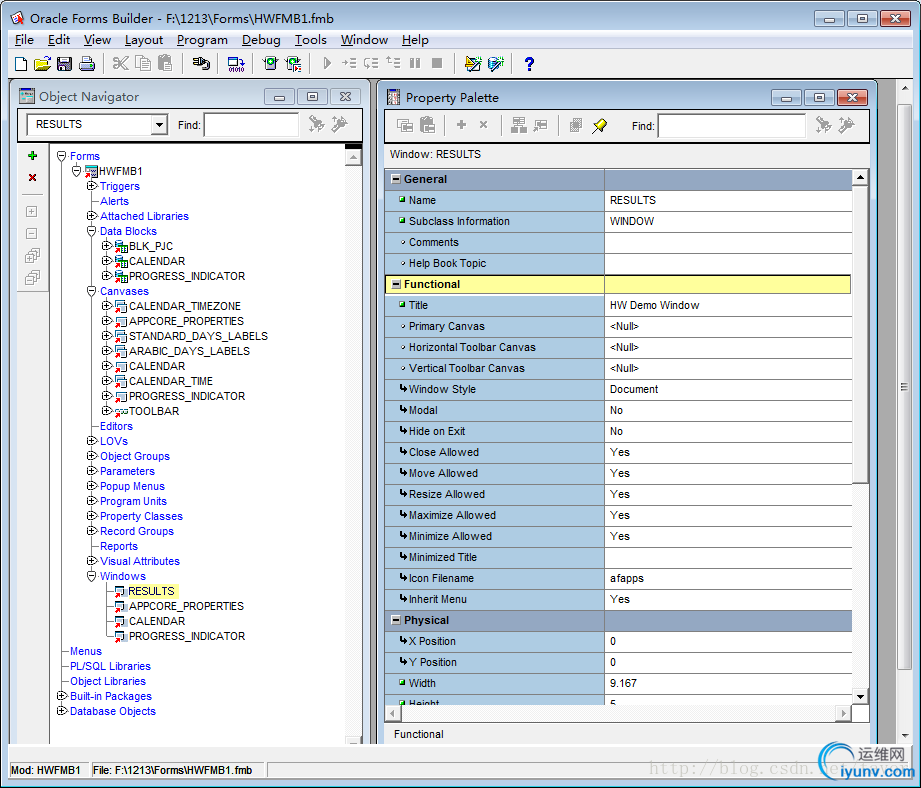Screen dimensions: 921x788
Task: Open the RESULTS dropdown in Object Navigator
Action: click(x=159, y=124)
